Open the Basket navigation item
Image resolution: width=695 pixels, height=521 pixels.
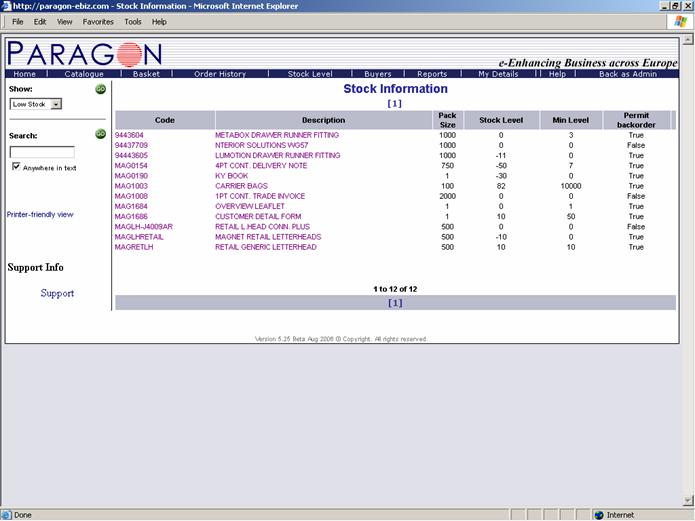(146, 74)
